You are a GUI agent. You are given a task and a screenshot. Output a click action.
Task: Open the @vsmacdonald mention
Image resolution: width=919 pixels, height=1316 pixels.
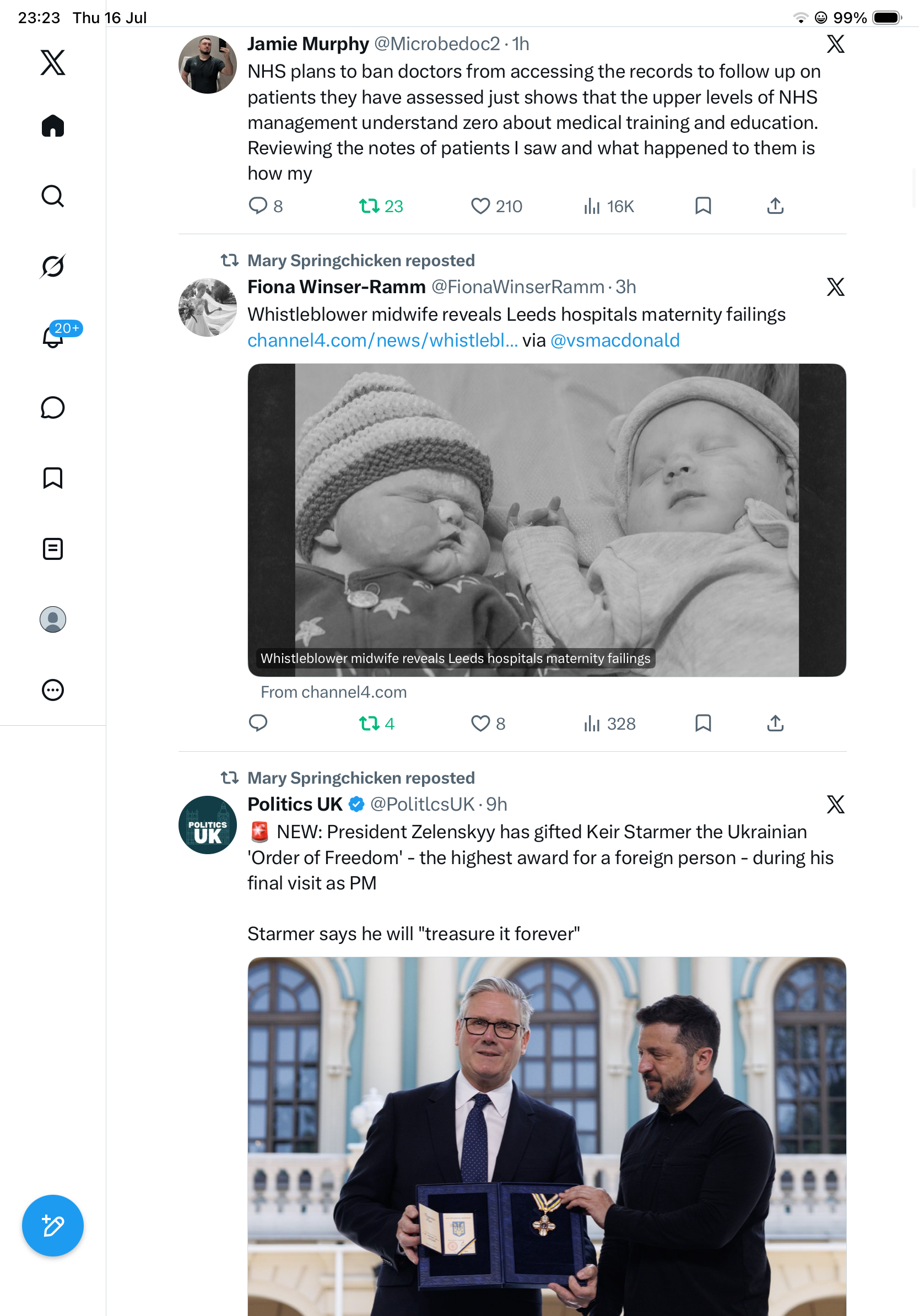(615, 341)
